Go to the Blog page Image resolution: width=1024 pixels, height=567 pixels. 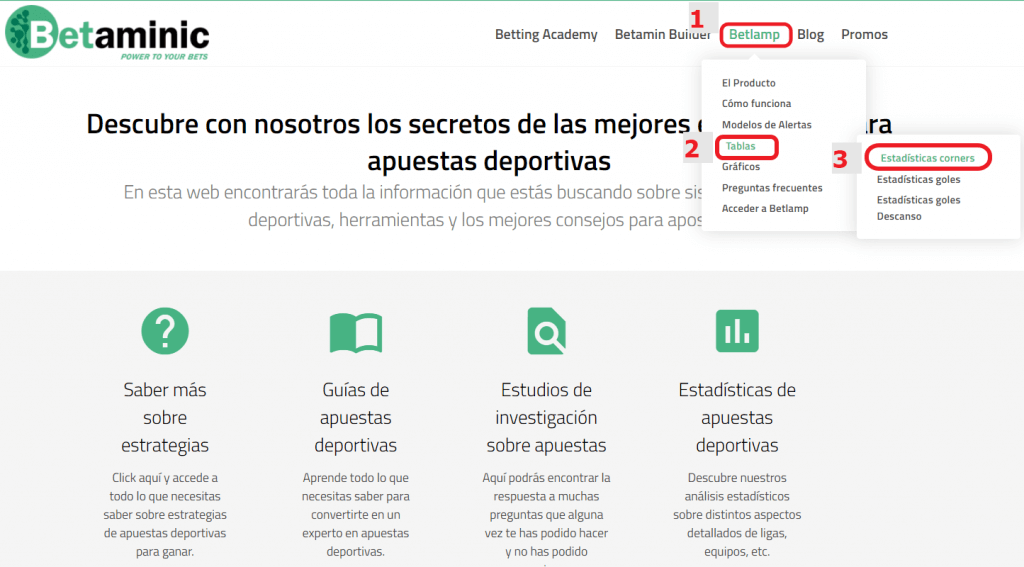810,35
